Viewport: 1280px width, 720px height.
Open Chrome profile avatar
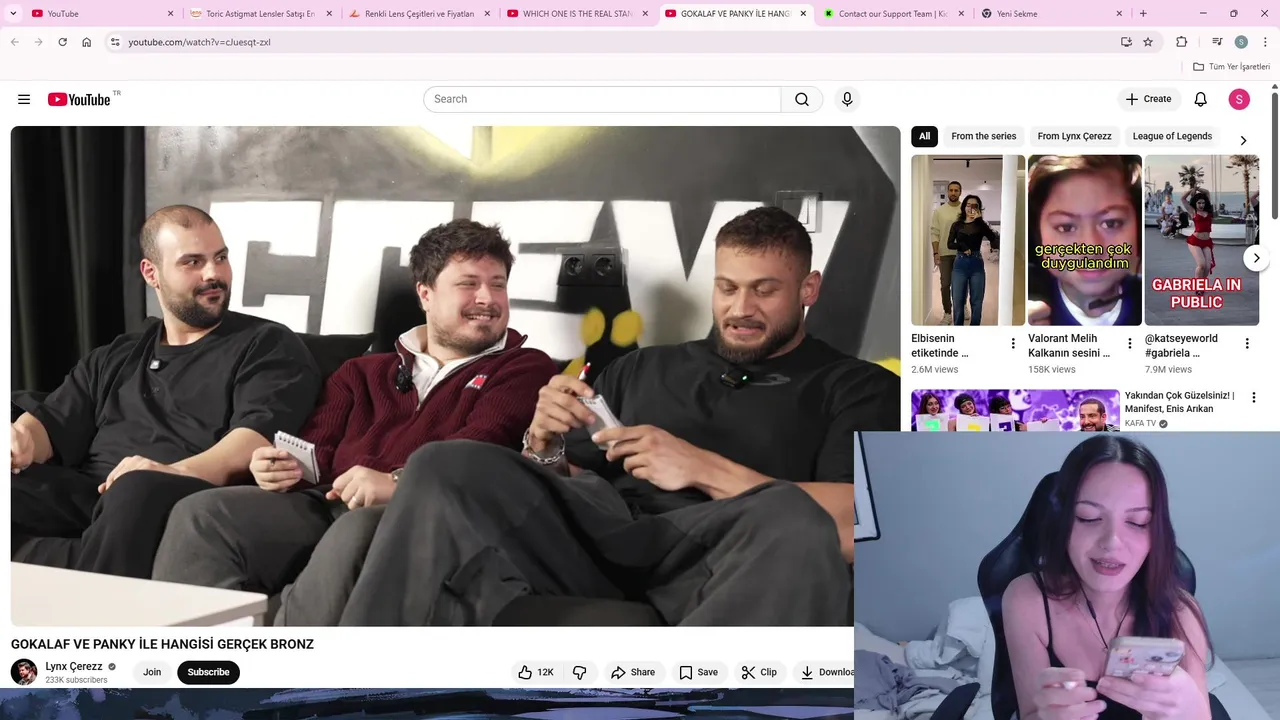(1241, 42)
